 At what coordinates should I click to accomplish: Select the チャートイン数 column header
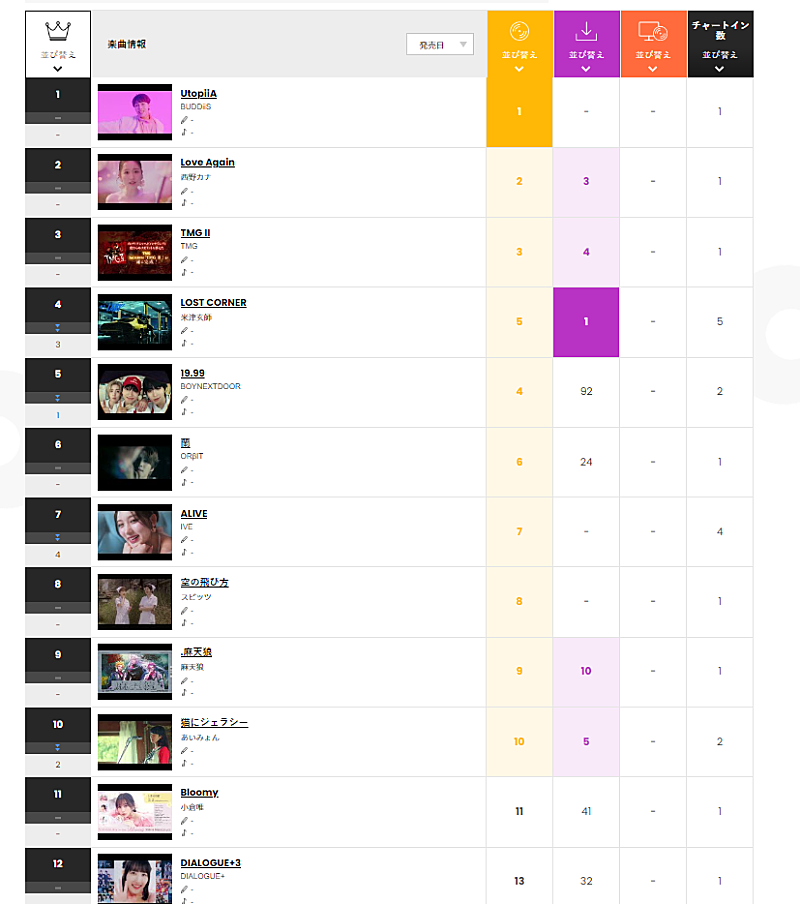(720, 30)
